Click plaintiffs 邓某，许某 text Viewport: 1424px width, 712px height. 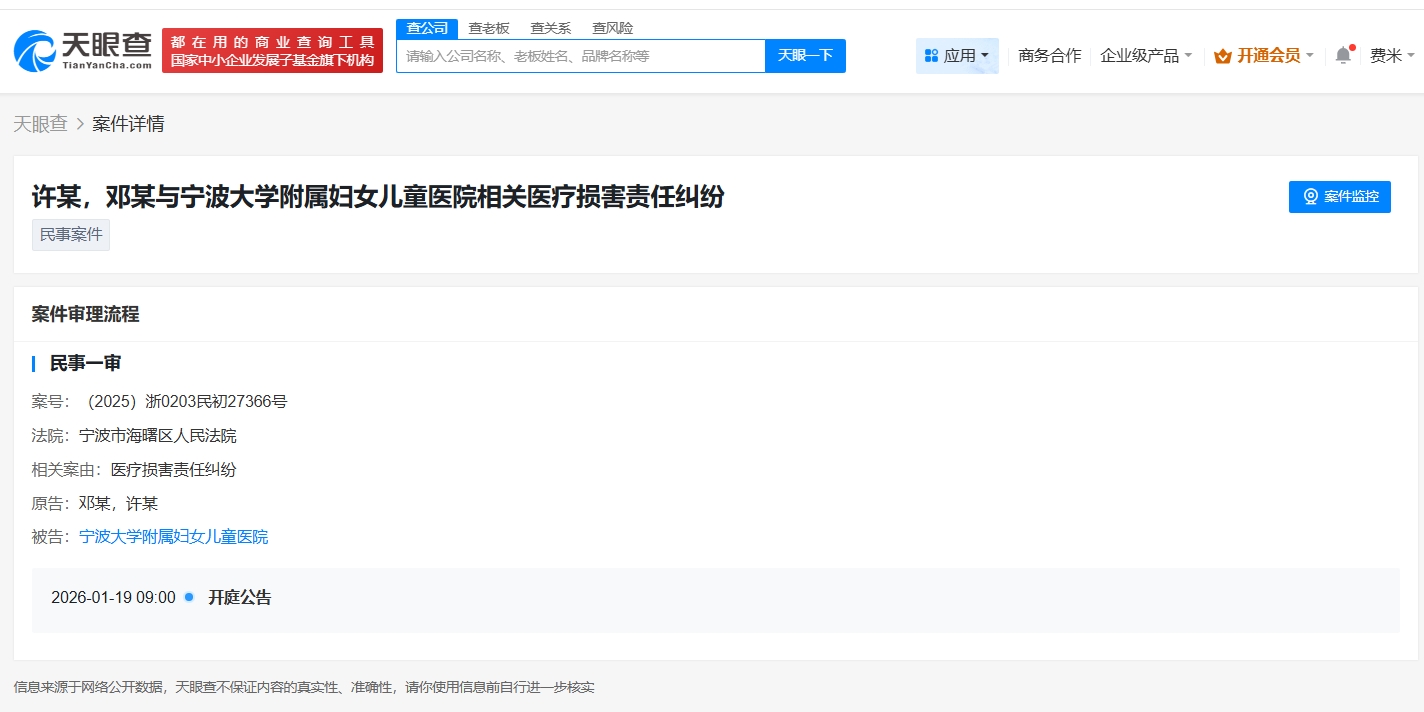(x=119, y=504)
